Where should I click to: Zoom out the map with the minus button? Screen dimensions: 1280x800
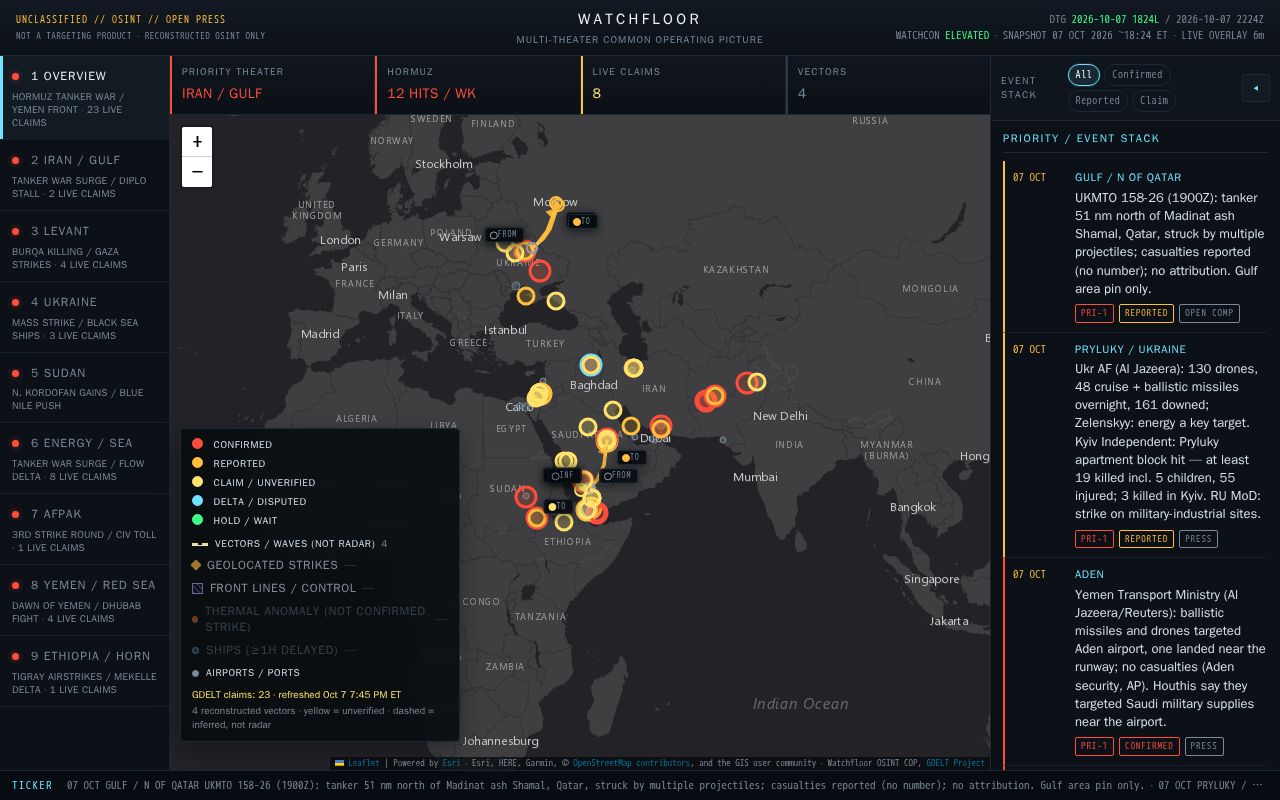click(197, 172)
